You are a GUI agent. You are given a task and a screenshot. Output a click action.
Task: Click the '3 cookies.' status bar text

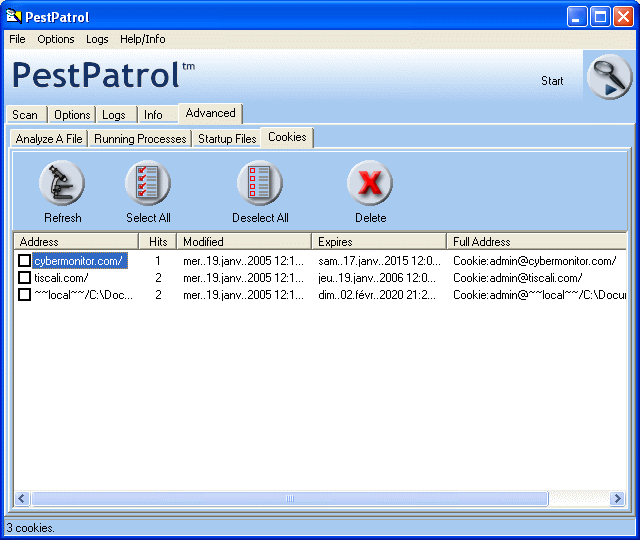point(31,528)
